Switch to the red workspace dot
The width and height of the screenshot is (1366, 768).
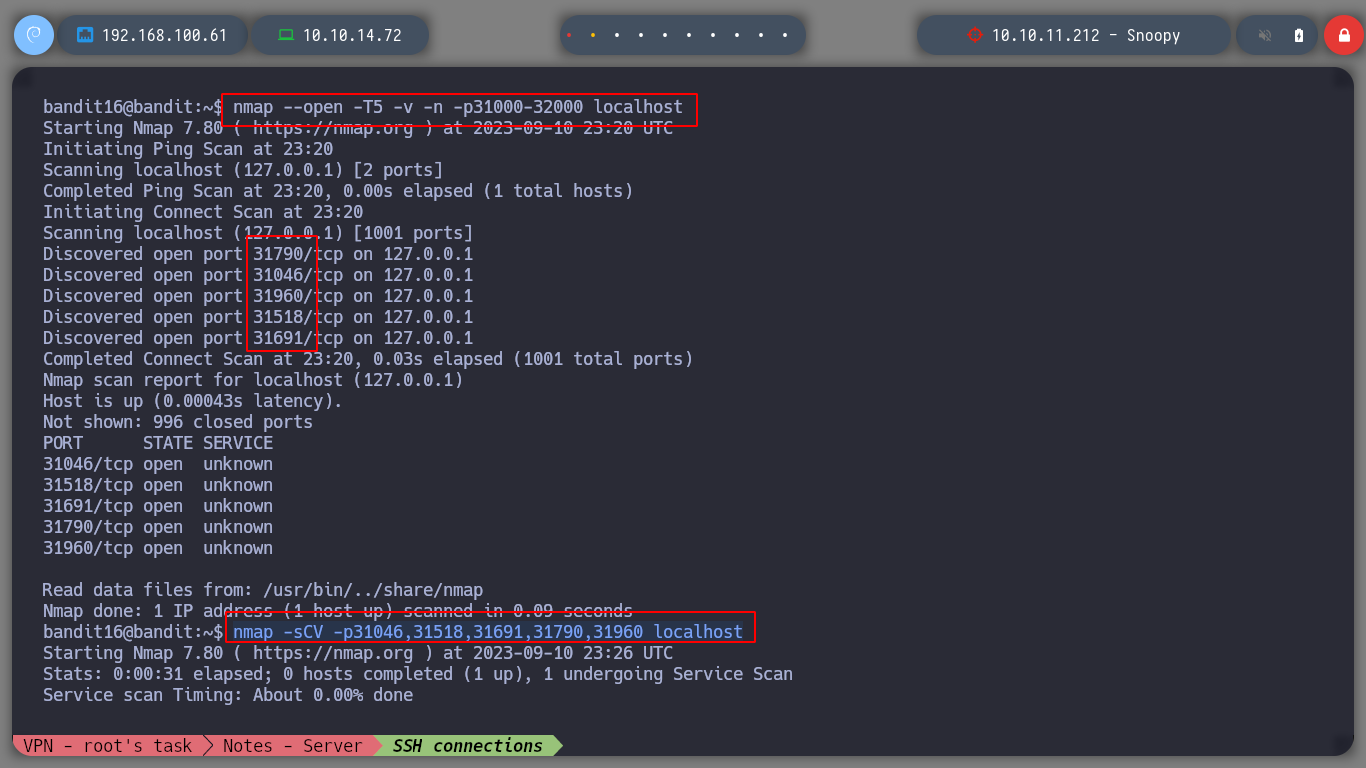[569, 35]
